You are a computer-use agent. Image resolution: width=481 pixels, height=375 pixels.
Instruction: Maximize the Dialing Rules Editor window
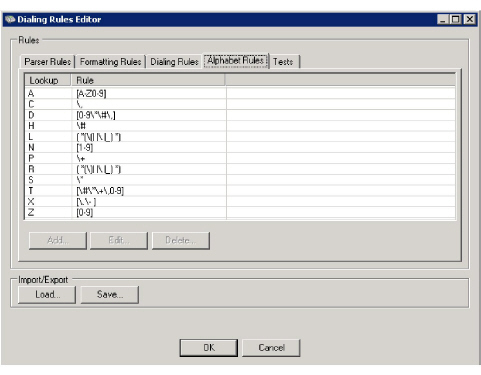(455, 19)
